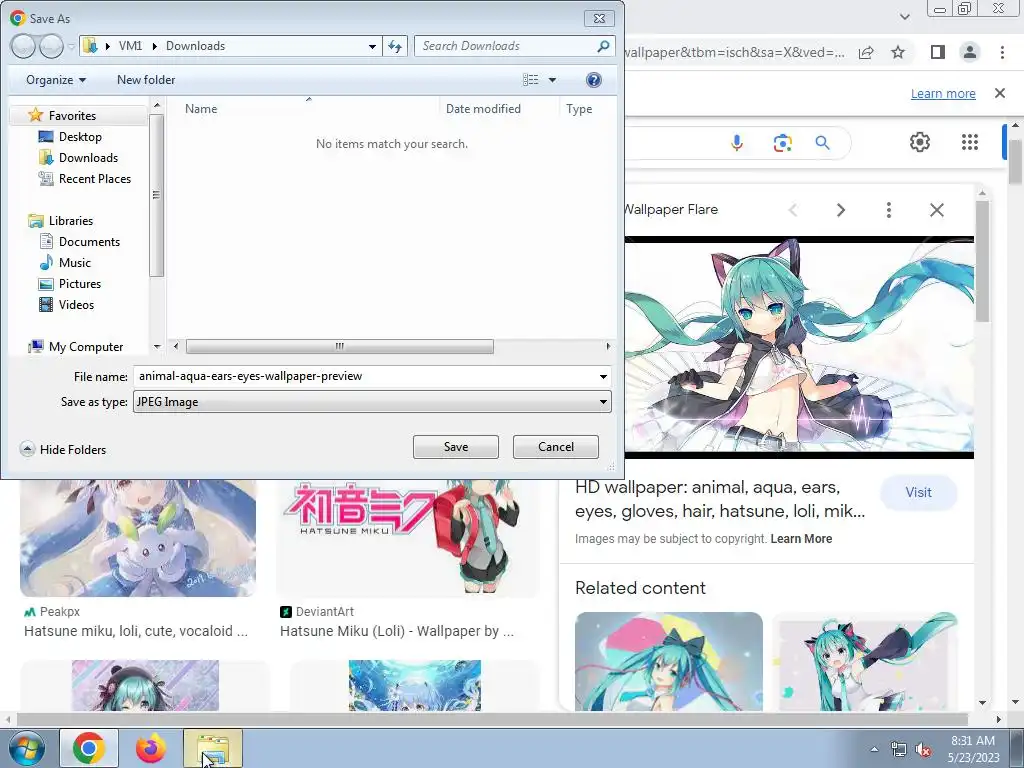The width and height of the screenshot is (1024, 768).
Task: Click the change view icon in dialog toolbar
Action: pos(530,80)
